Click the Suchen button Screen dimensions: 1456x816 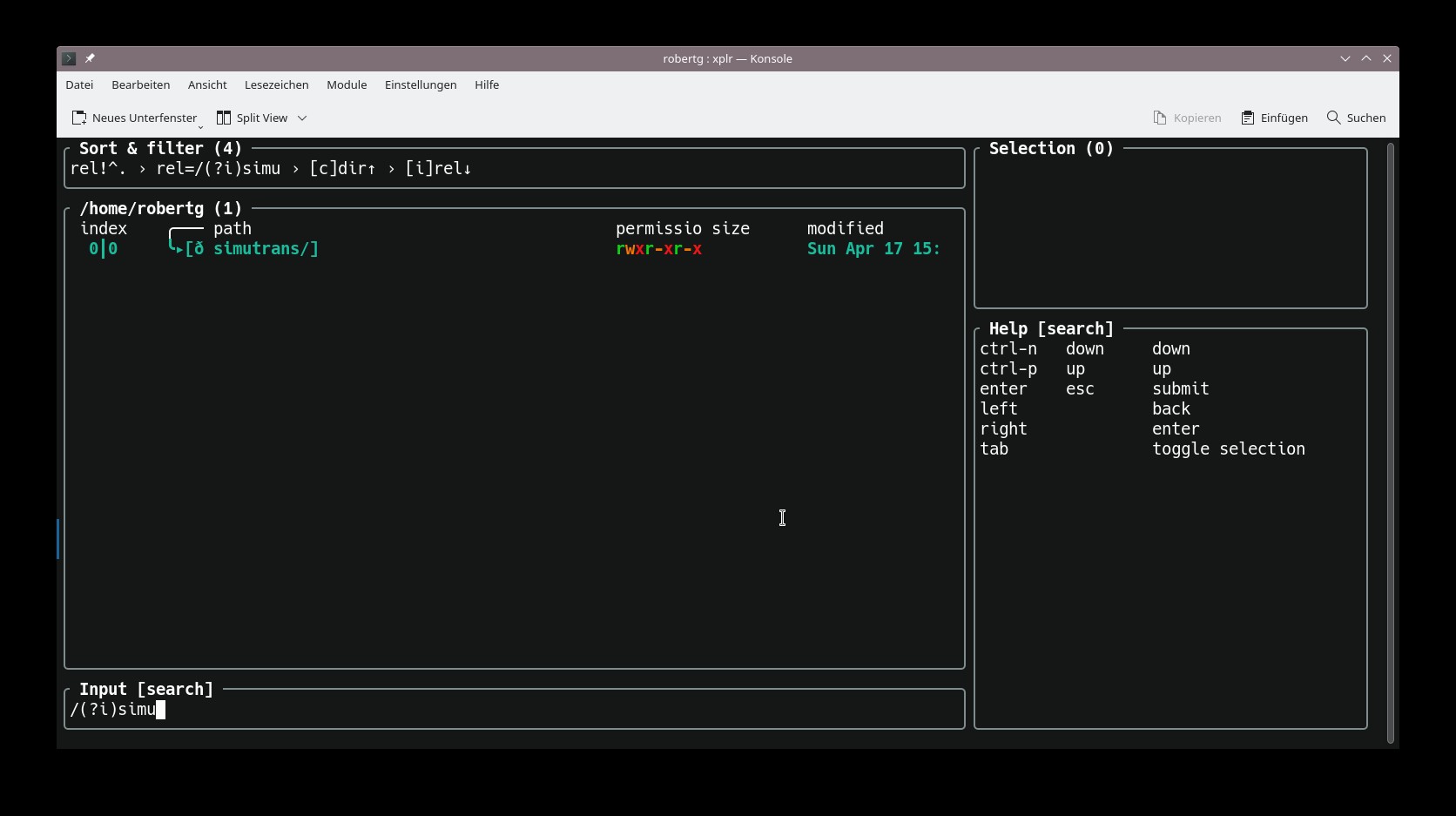(1356, 118)
